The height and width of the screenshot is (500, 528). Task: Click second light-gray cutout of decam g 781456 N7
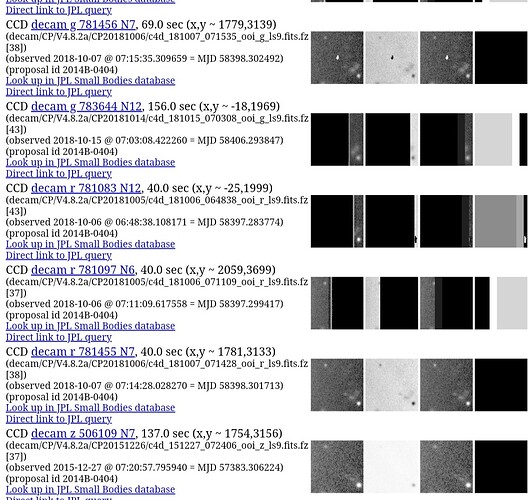[x=392, y=58]
